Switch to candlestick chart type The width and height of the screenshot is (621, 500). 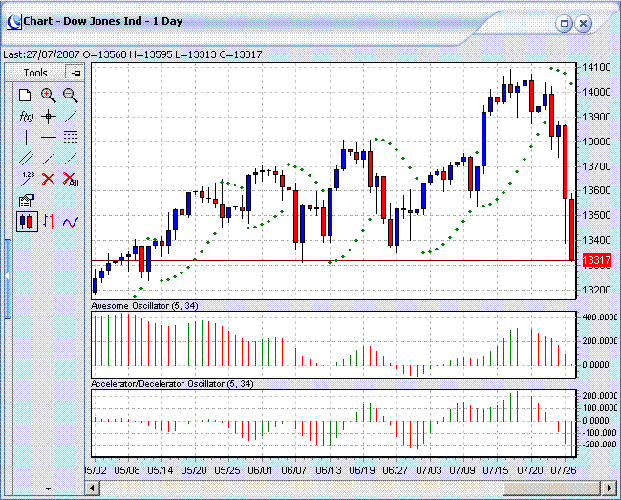[27, 221]
